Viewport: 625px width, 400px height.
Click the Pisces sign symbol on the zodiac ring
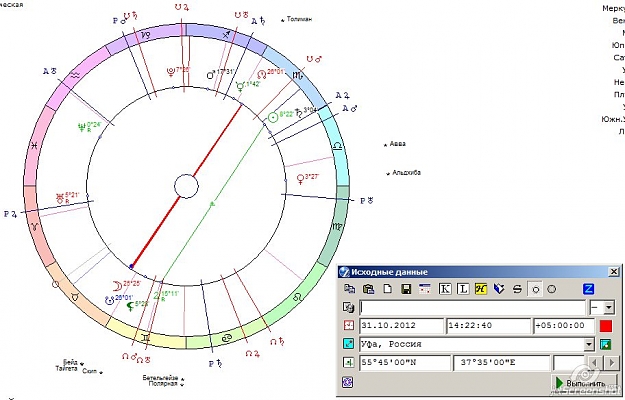click(35, 146)
